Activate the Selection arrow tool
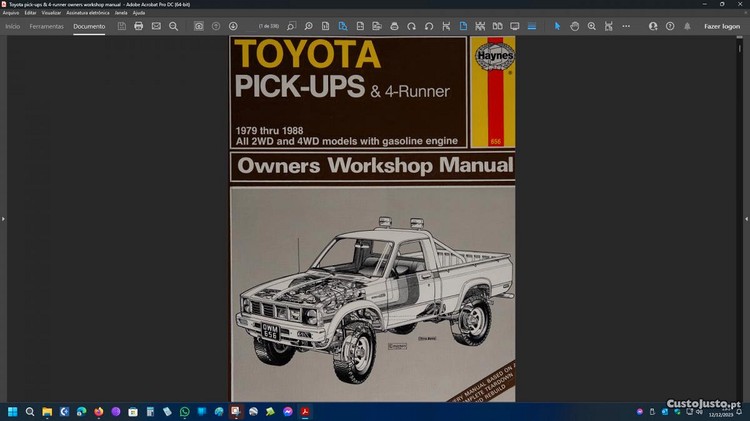750x421 pixels. point(558,26)
